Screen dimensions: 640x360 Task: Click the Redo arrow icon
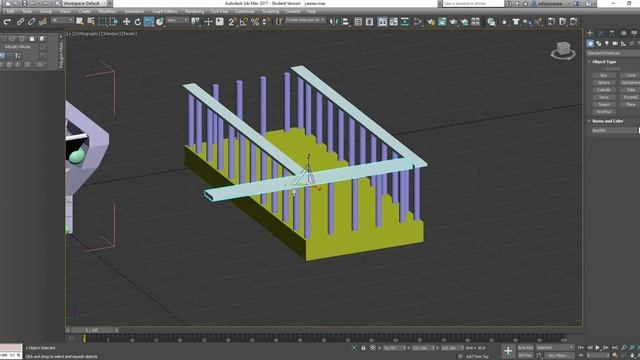(7, 22)
